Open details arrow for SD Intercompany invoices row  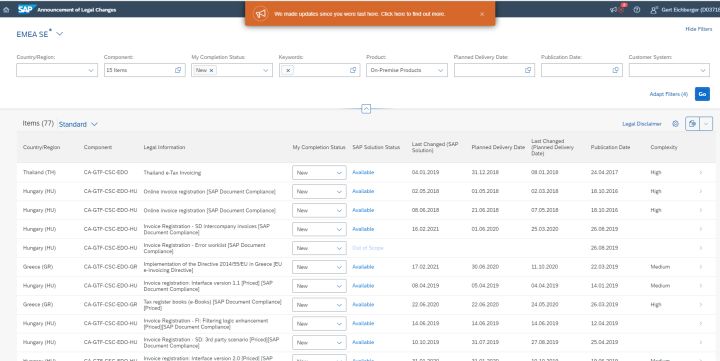[701, 229]
